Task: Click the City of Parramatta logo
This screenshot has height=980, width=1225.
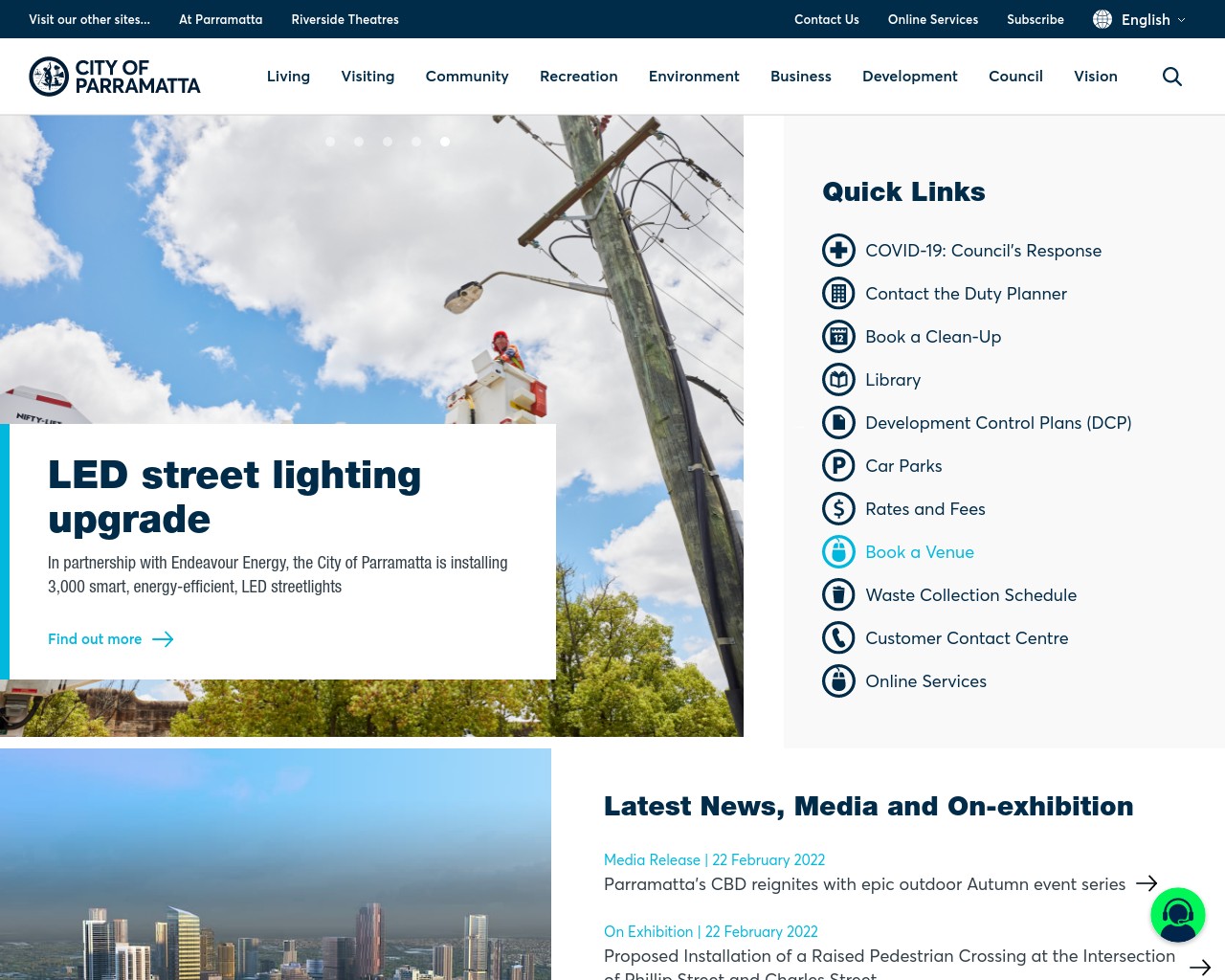Action: tap(115, 77)
